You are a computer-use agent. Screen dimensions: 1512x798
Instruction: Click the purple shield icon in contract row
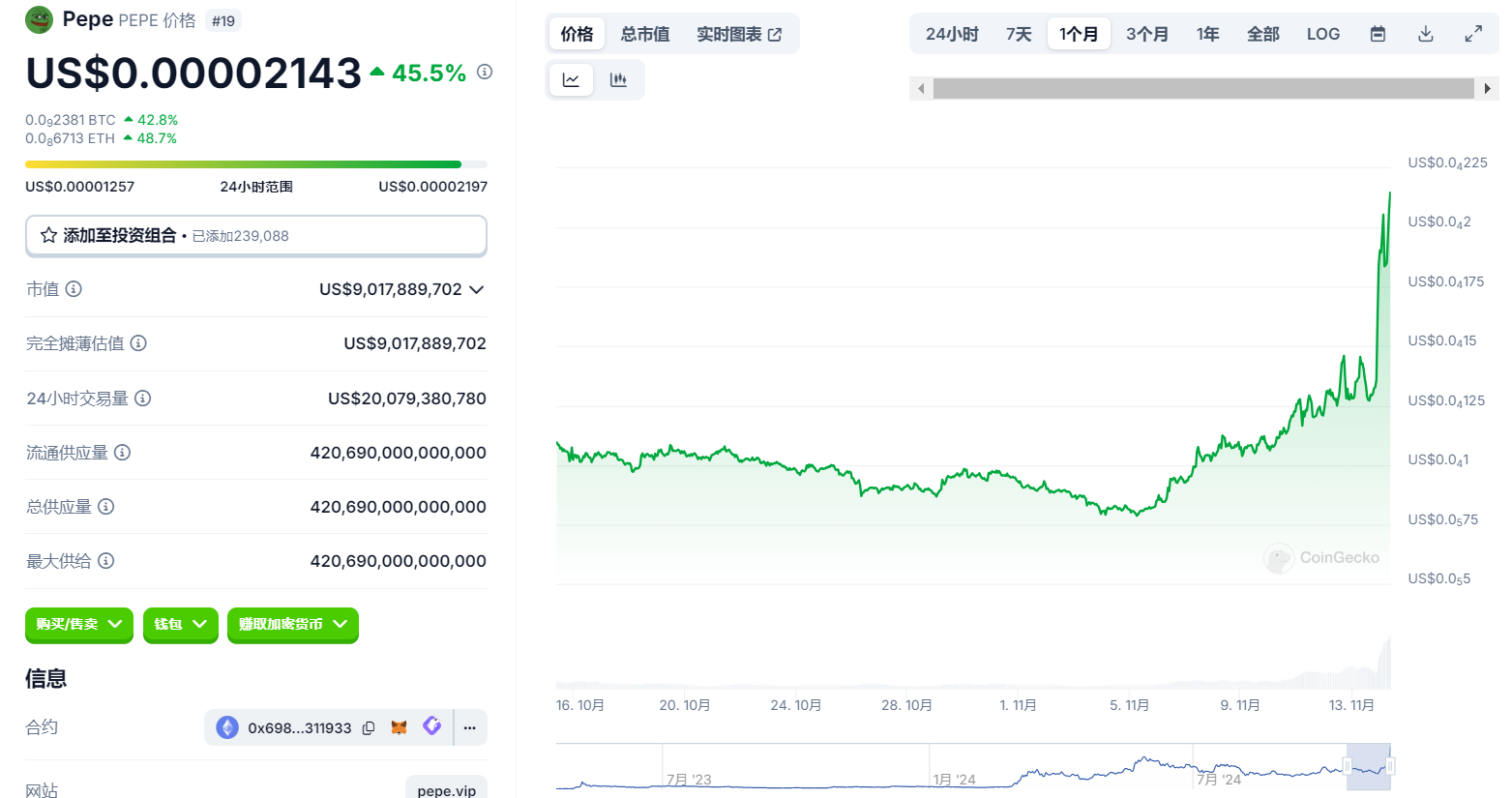[x=432, y=726]
